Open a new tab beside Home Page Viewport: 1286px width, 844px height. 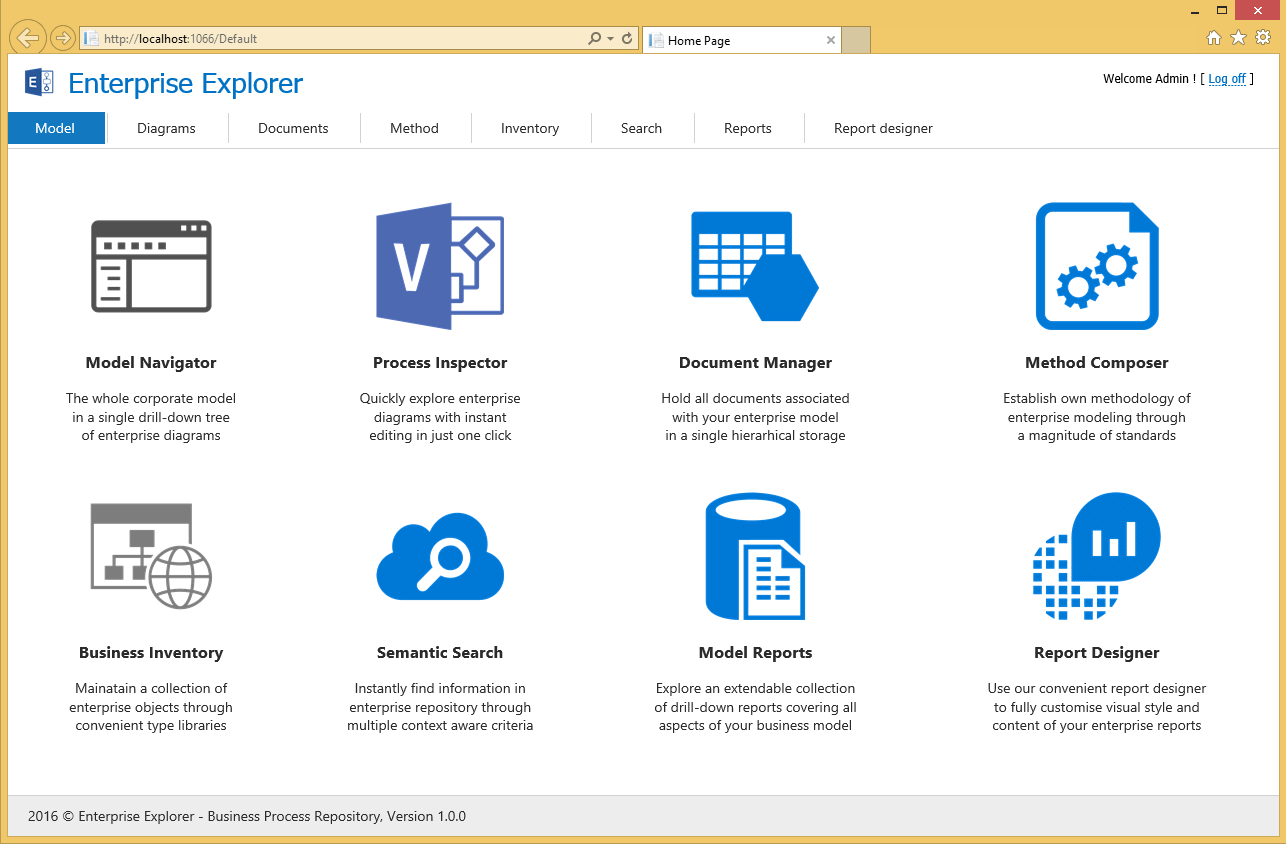point(856,40)
